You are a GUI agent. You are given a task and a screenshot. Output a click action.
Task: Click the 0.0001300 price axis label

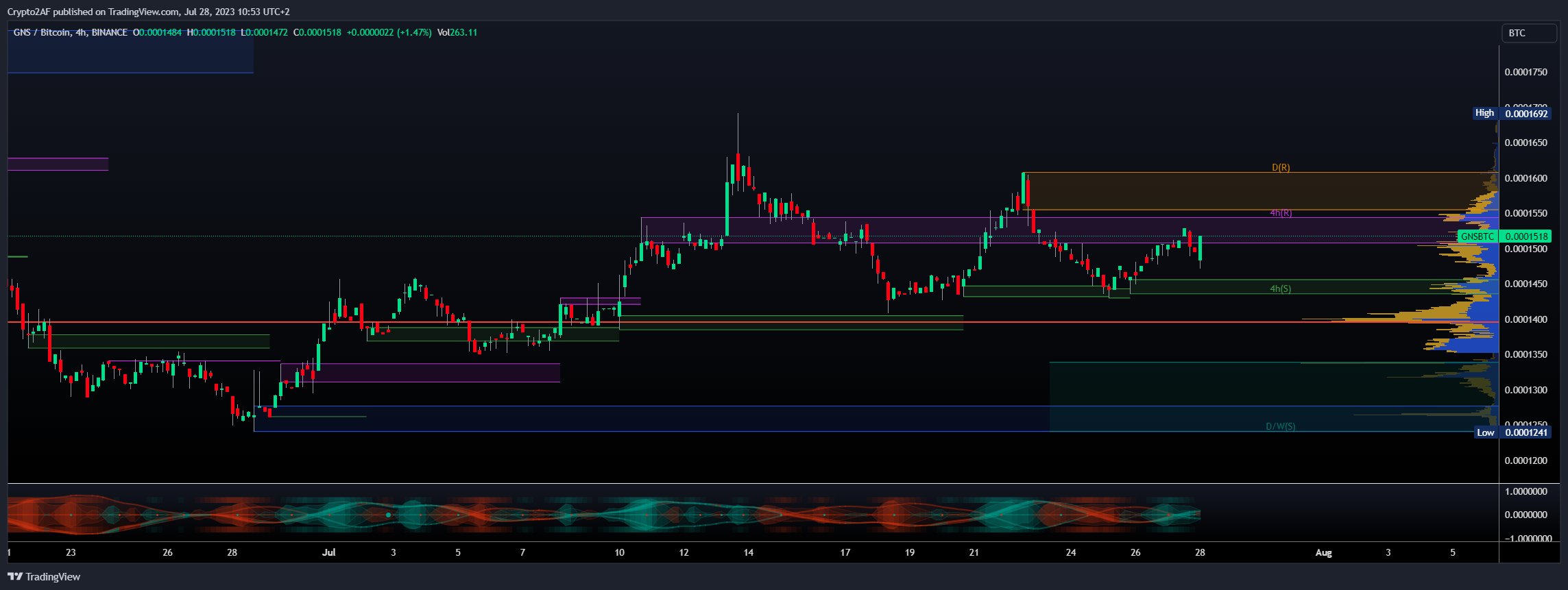(1525, 390)
